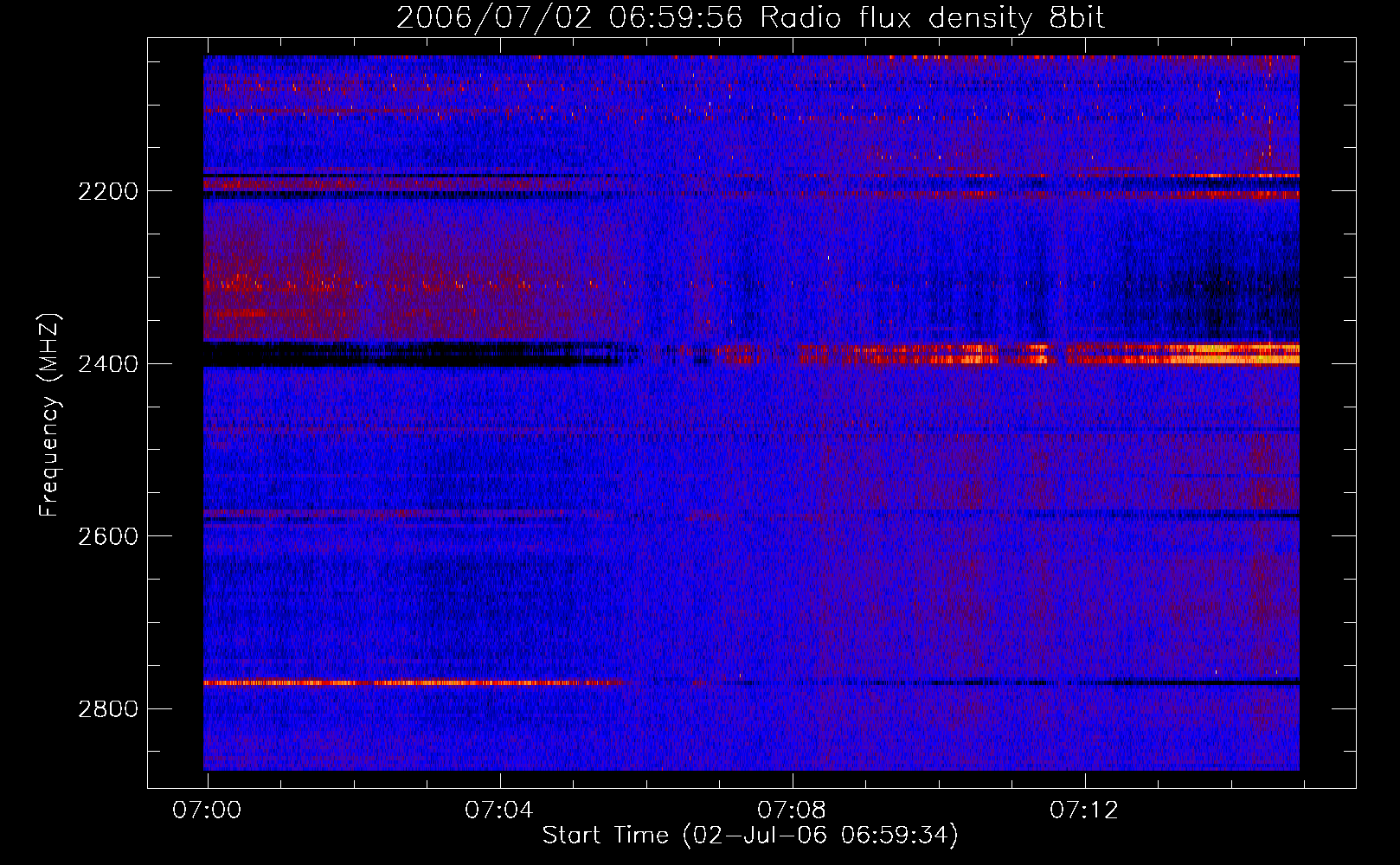Click the 'Start Time (02-Jul-06 06:59:34)' x-axis label
The image size is (1400, 865).
(750, 836)
